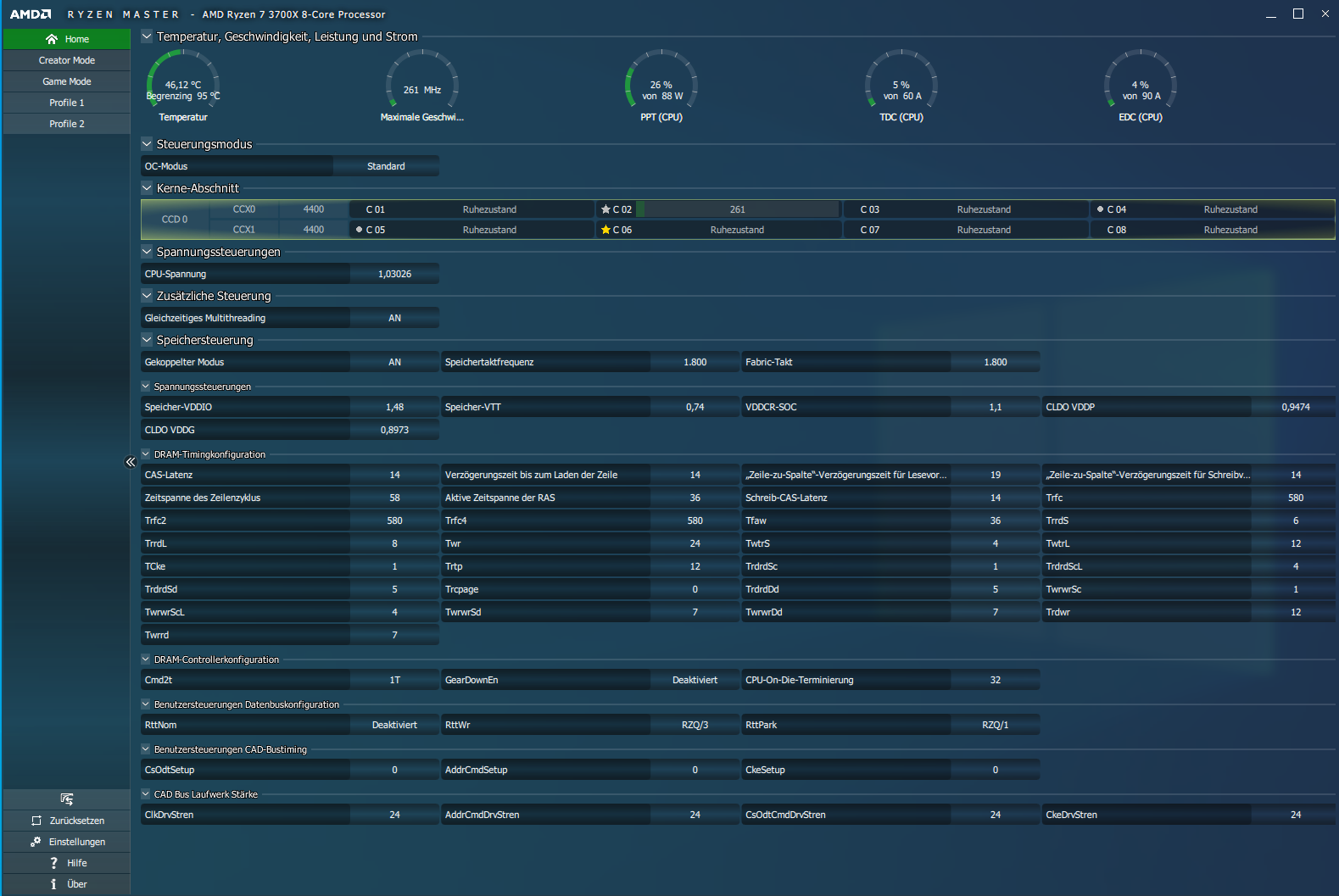Viewport: 1339px width, 896px height.
Task: Click Gekoppelter Modus AN value
Action: (394, 362)
